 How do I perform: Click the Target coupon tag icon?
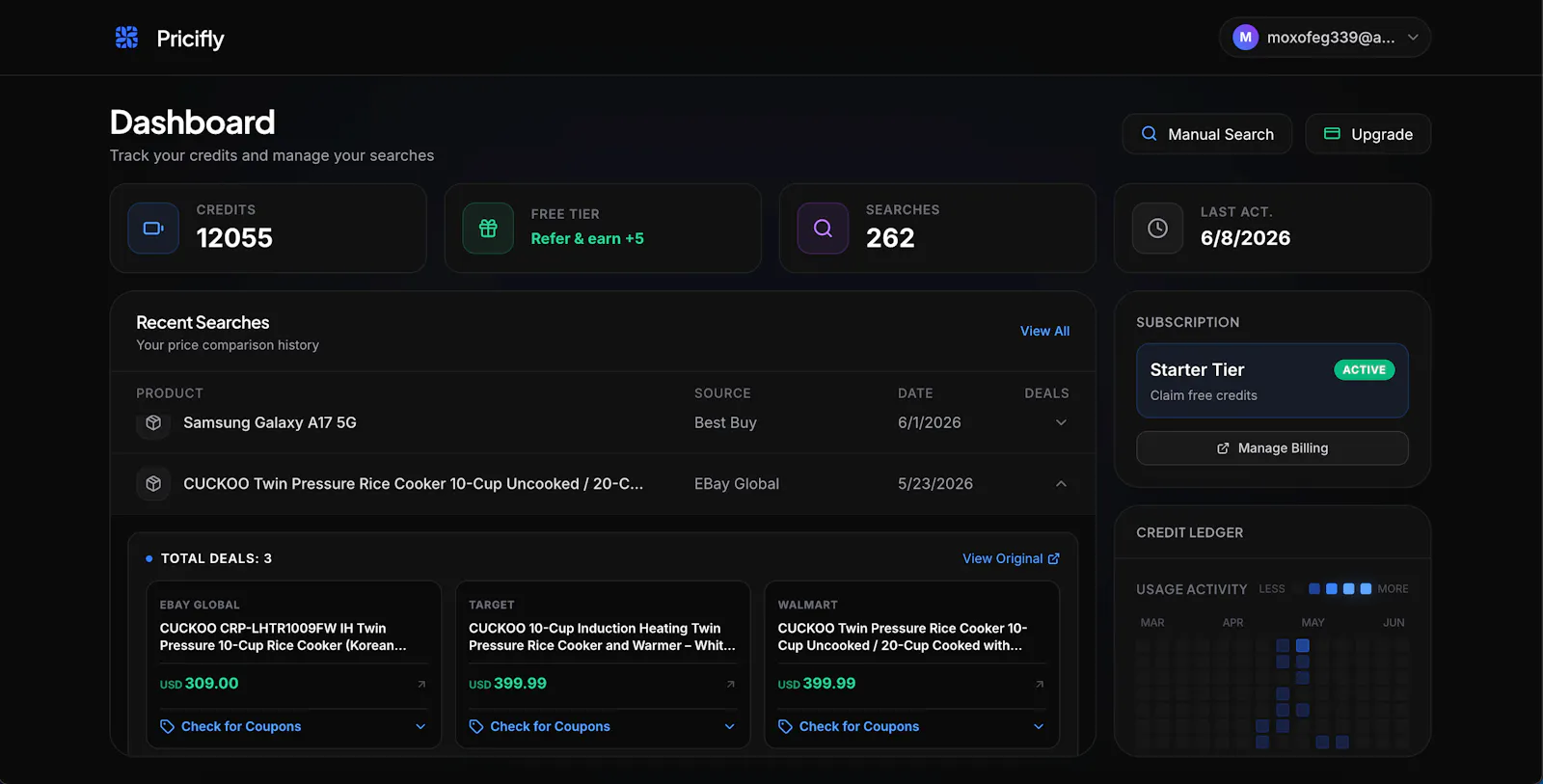tap(476, 726)
